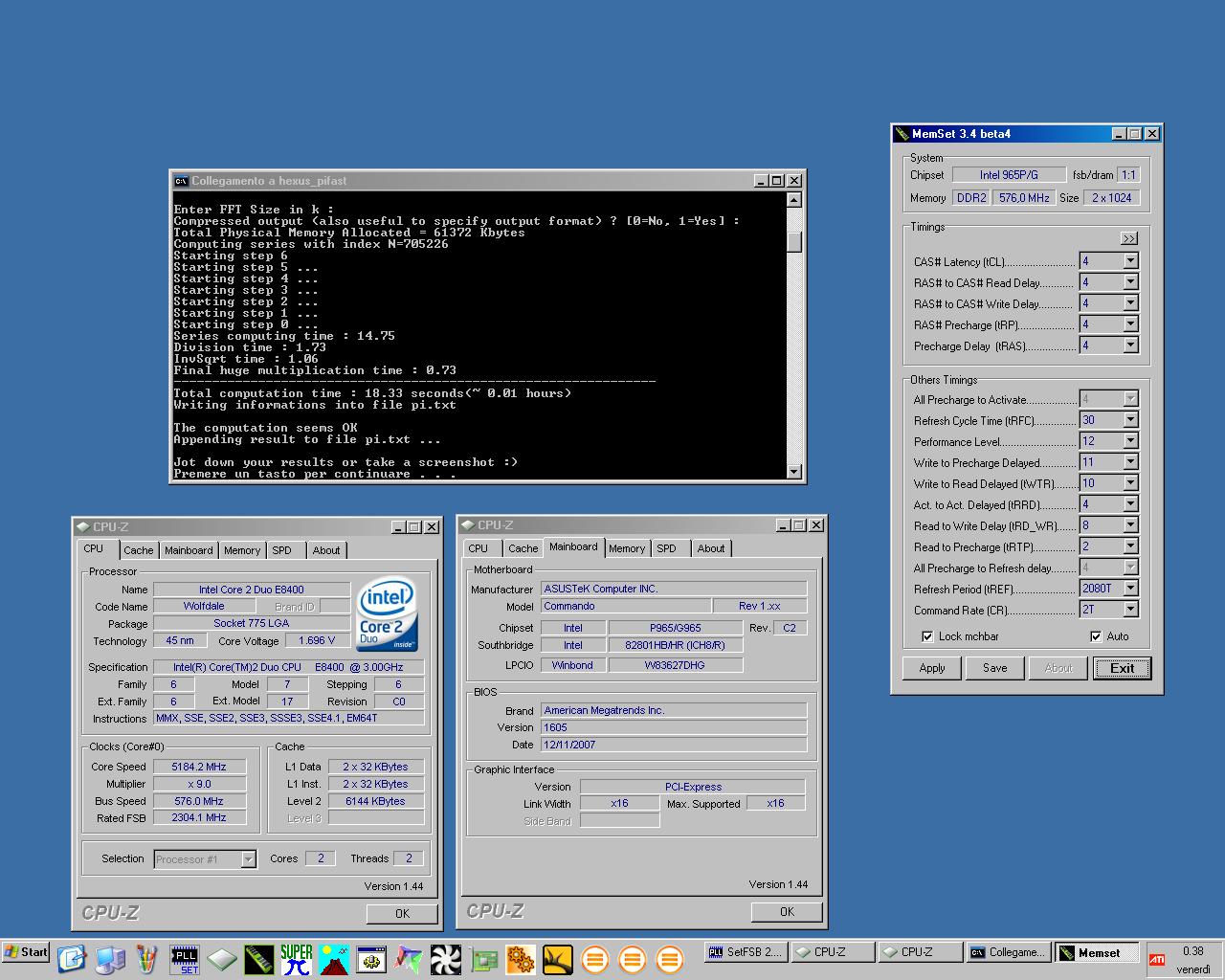This screenshot has width=1225, height=980.
Task: Launch Super PI from quick launch
Action: click(297, 959)
